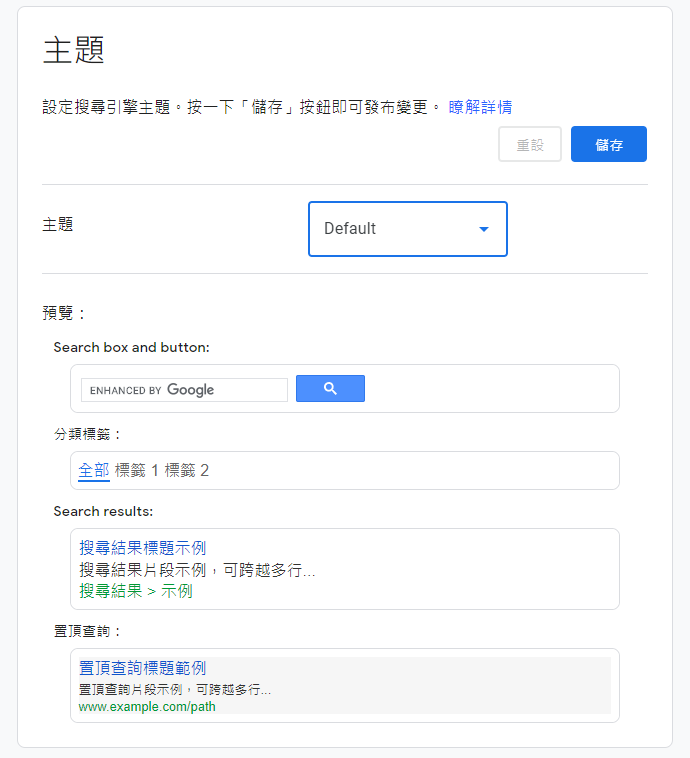
Task: Click the 儲存 save button
Action: coord(609,144)
